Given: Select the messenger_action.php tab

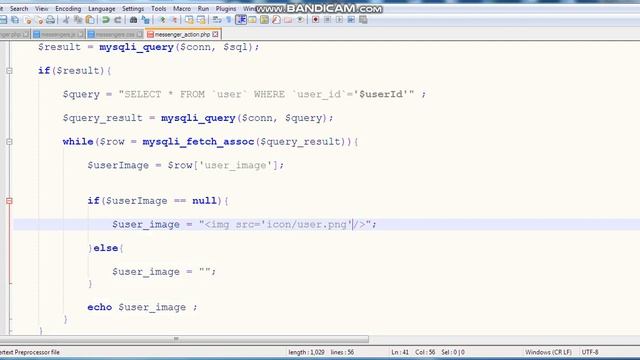Looking at the screenshot, I should (x=182, y=35).
